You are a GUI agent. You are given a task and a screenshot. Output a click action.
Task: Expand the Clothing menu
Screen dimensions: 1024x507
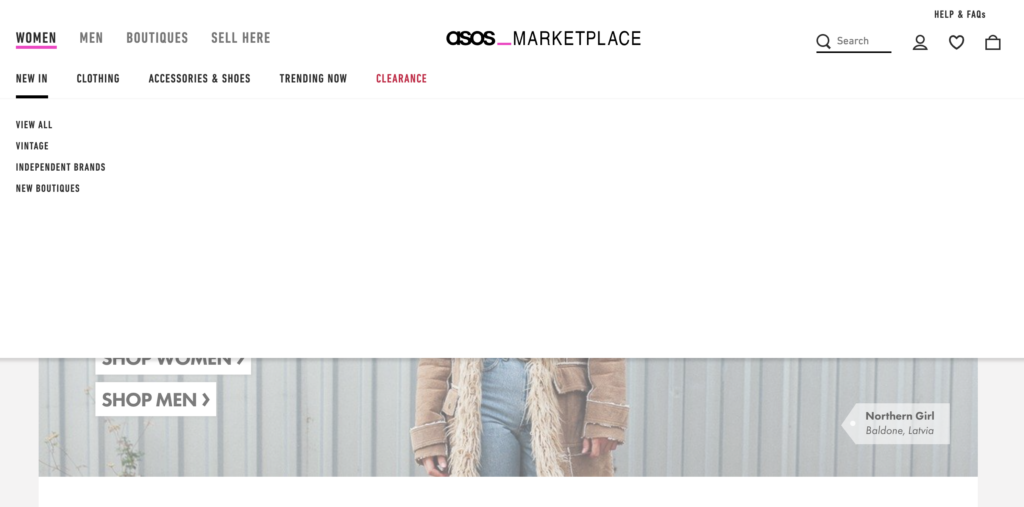[98, 78]
